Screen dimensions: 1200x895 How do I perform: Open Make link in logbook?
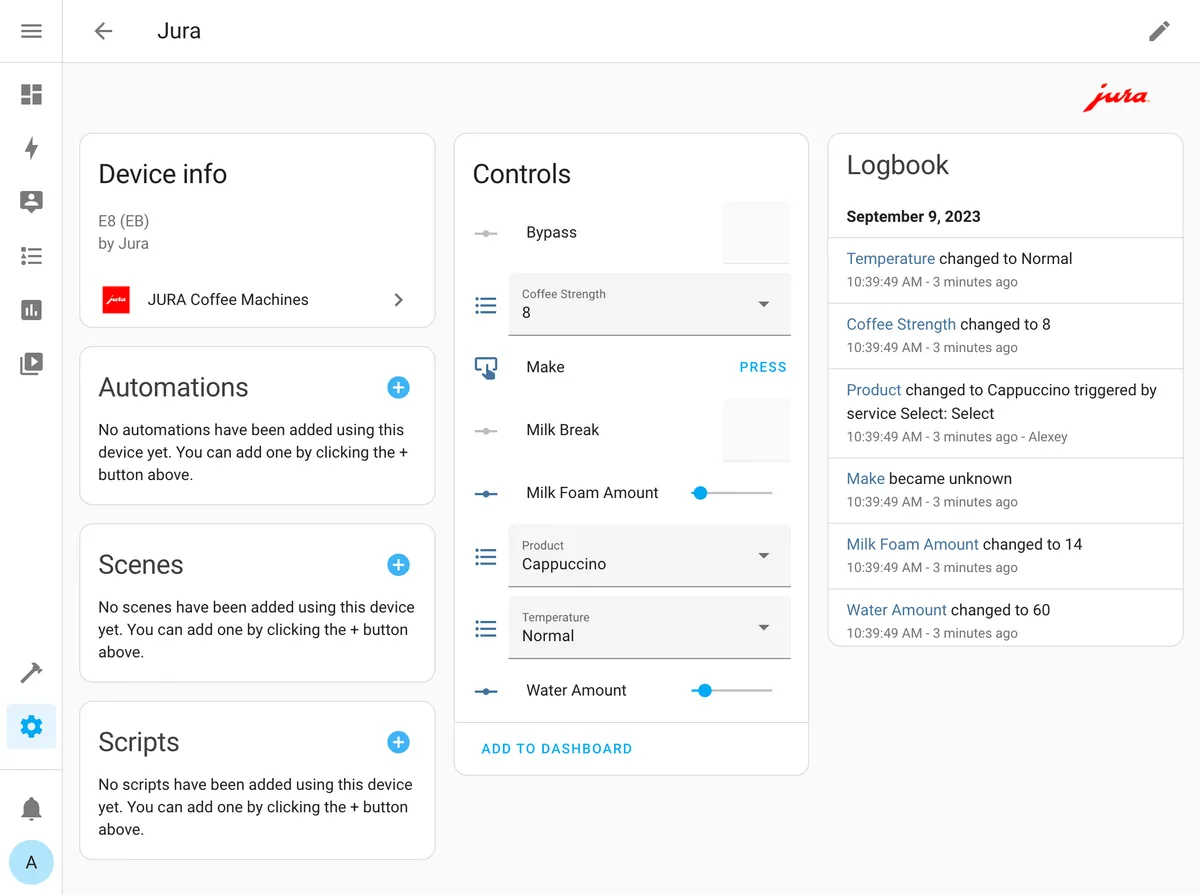point(866,478)
